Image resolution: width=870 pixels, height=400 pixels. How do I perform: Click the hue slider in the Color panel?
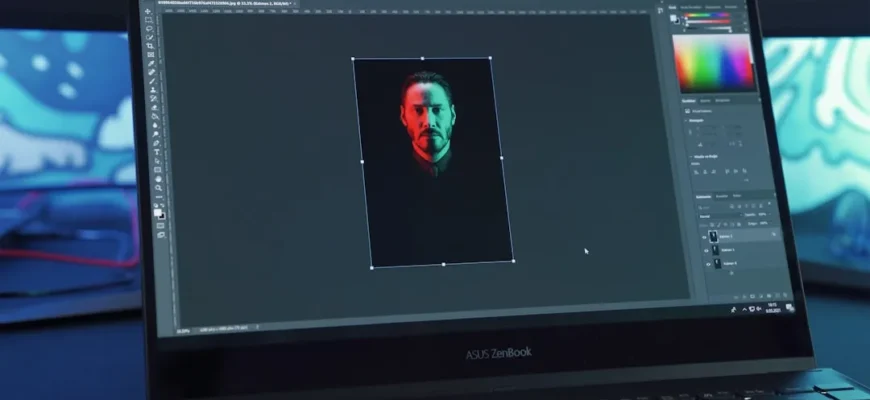click(708, 16)
